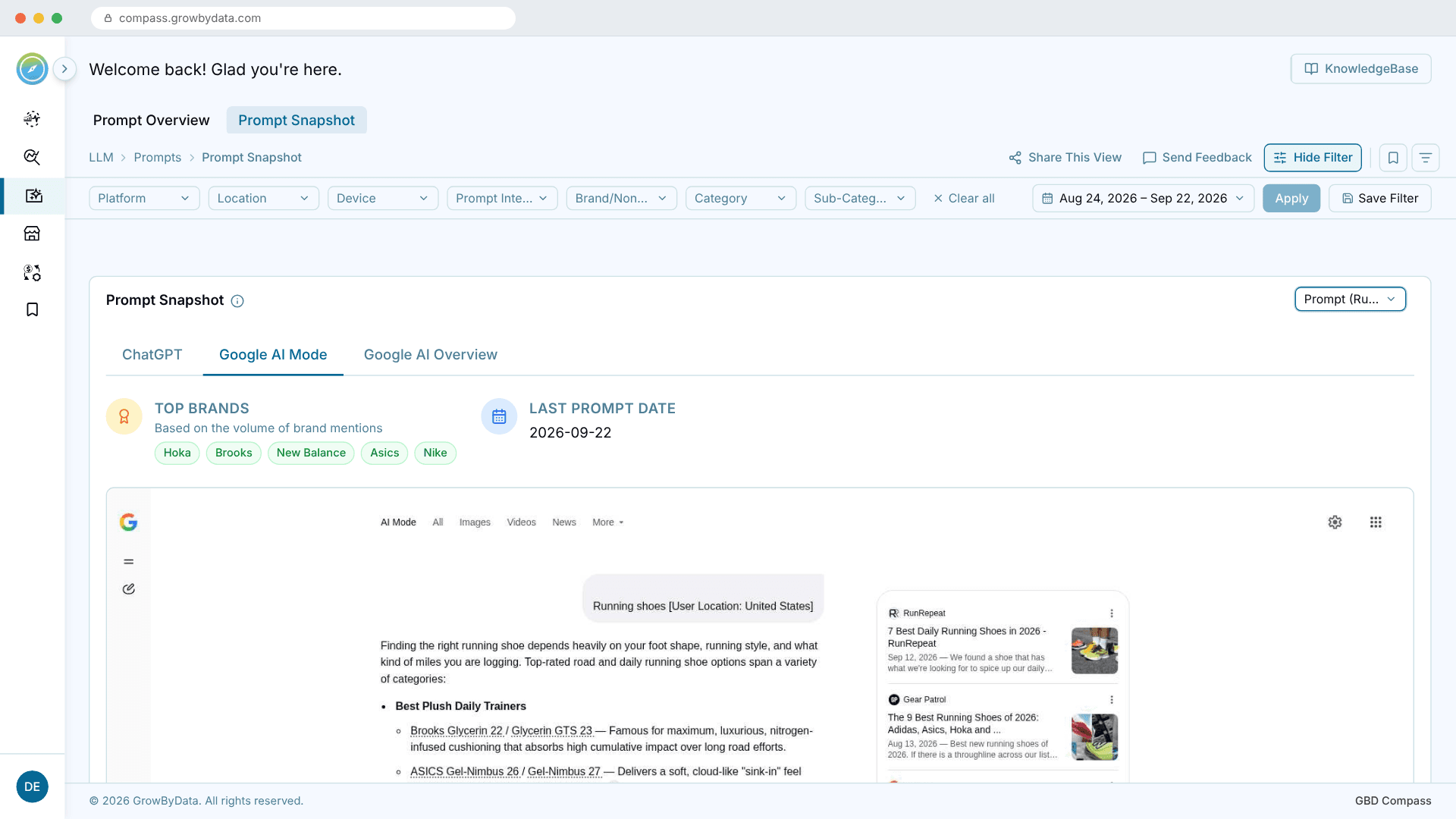The width and height of the screenshot is (1456, 819).
Task: Open the Prompt (Ru... selector dropdown
Action: point(1350,300)
